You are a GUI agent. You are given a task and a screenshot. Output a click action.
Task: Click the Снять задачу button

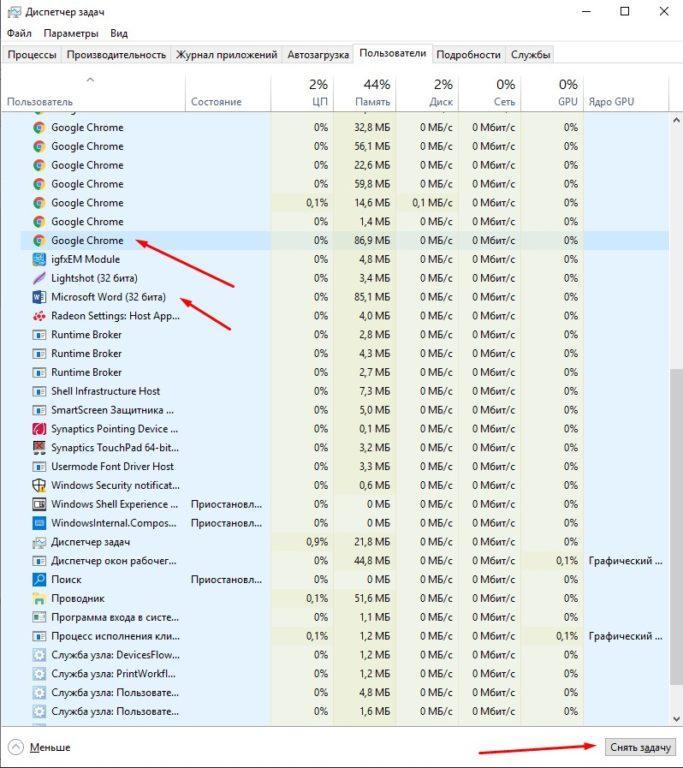[640, 747]
